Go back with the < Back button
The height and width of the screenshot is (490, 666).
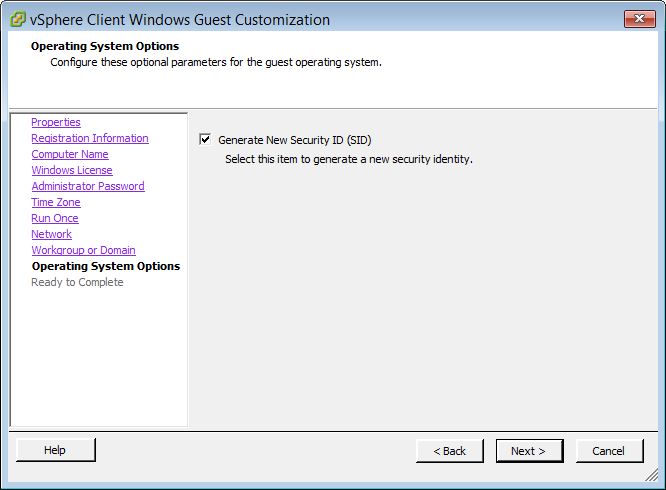449,451
